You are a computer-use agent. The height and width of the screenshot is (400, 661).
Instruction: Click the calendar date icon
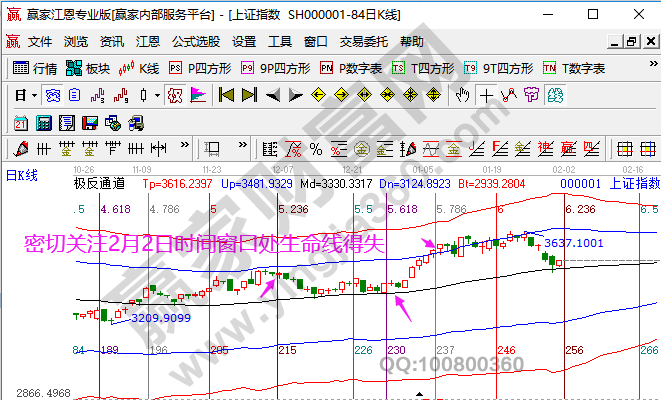click(x=20, y=122)
